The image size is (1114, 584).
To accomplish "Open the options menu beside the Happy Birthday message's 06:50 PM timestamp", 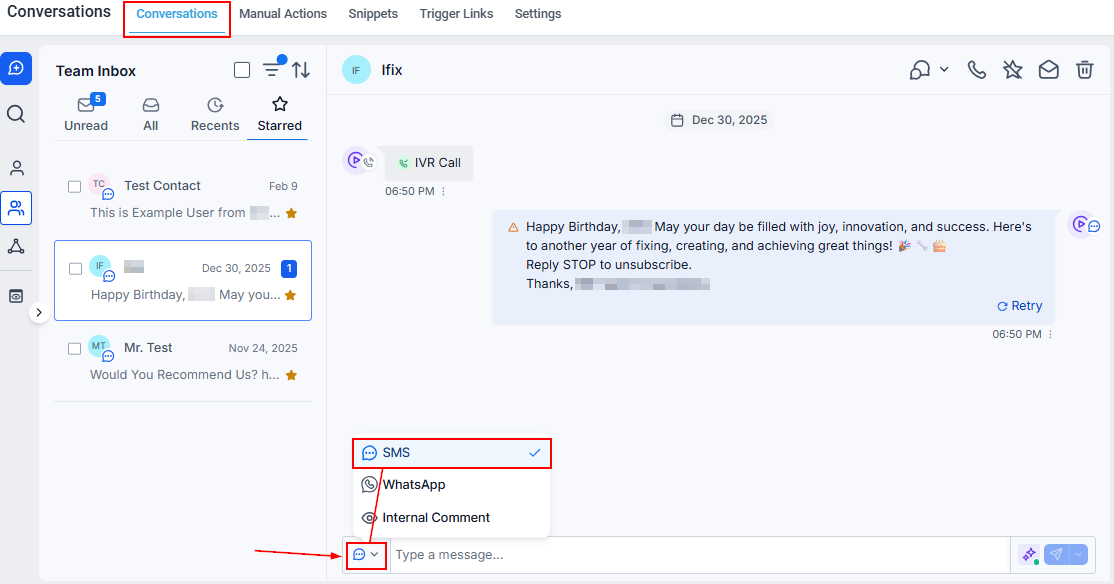I will point(1050,335).
